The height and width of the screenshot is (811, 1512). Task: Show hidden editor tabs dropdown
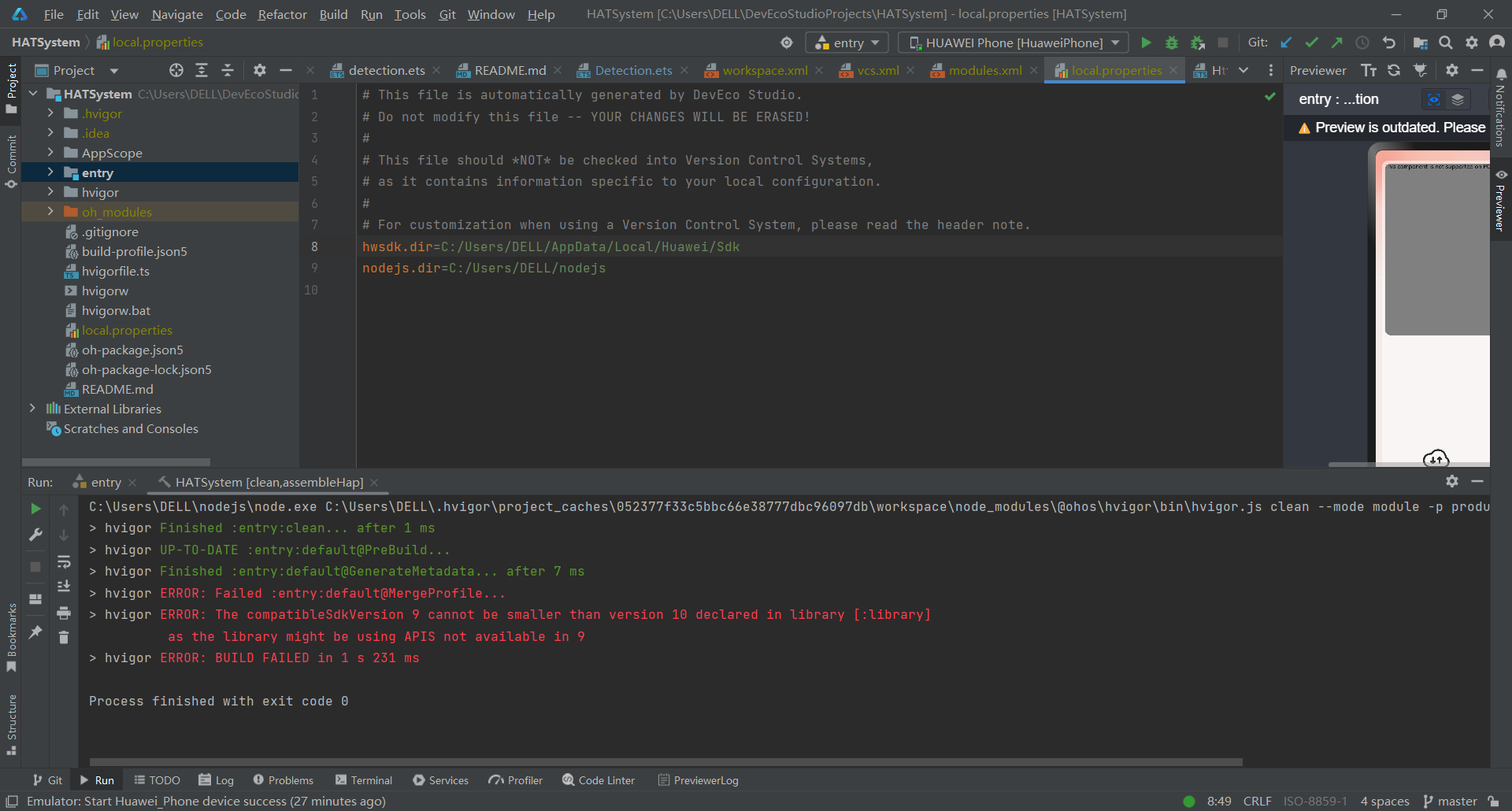pos(1243,70)
